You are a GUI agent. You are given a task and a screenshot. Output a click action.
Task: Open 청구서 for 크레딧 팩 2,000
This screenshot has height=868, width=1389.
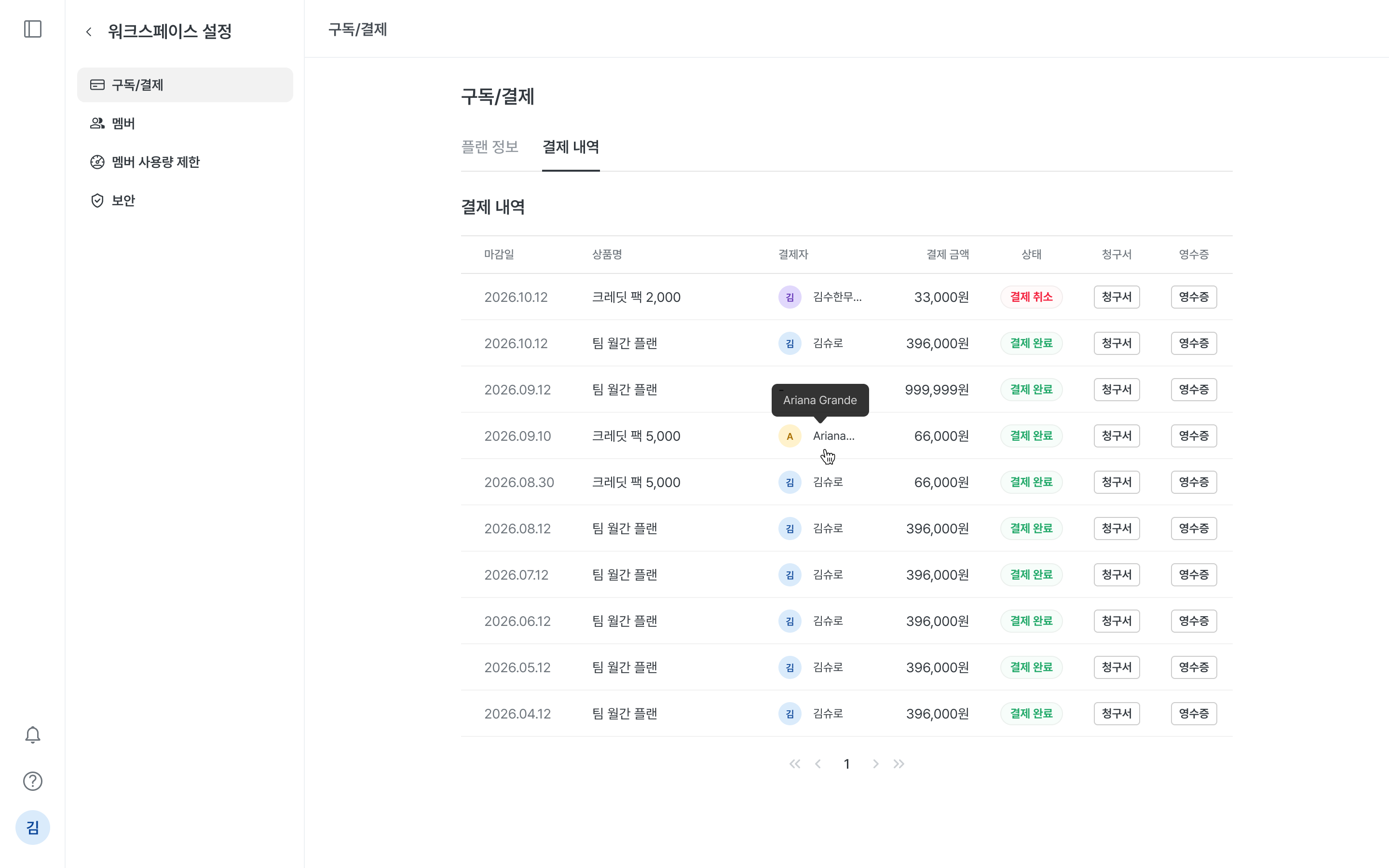pos(1117,297)
